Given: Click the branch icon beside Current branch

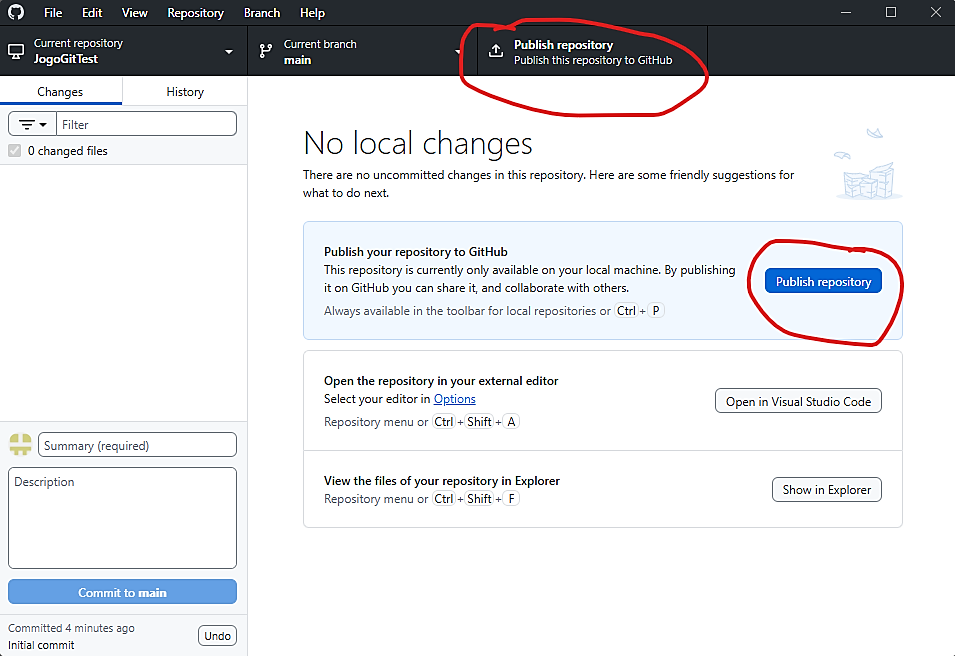Looking at the screenshot, I should click(266, 52).
